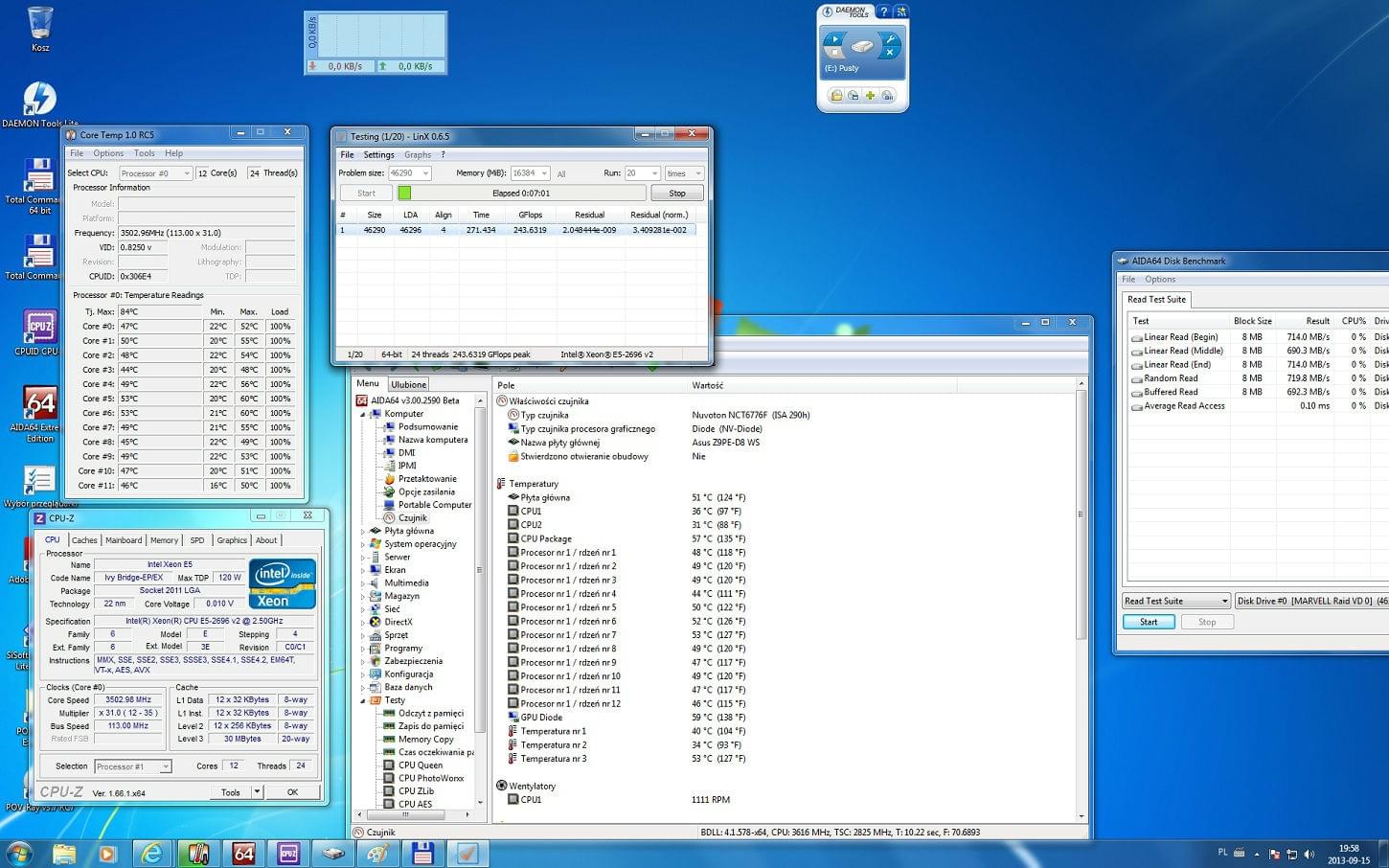
Task: Click the volume speaker icon in system tray
Action: (x=1309, y=854)
